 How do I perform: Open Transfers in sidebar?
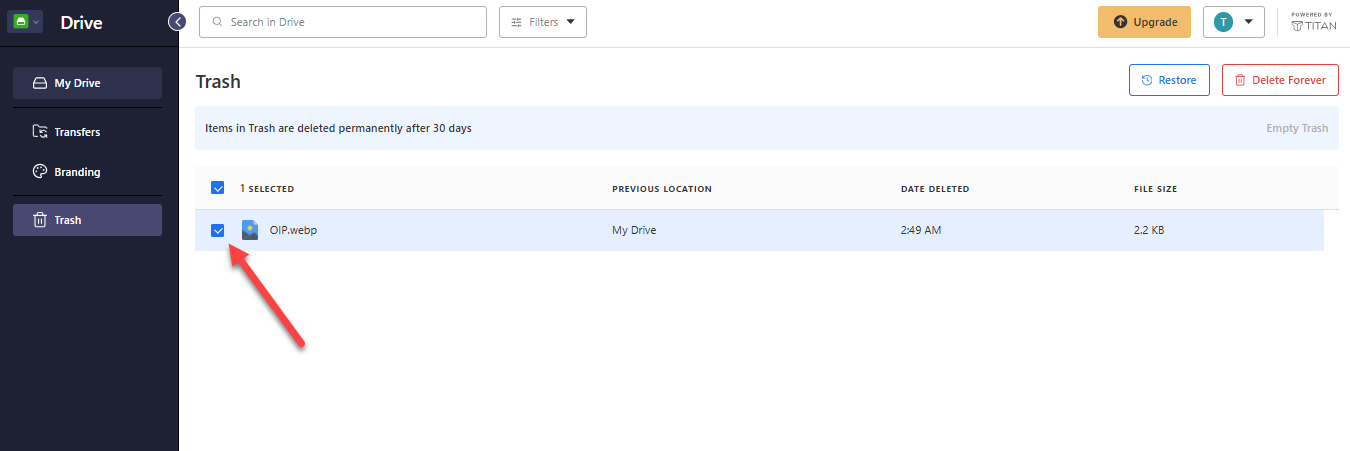click(87, 132)
